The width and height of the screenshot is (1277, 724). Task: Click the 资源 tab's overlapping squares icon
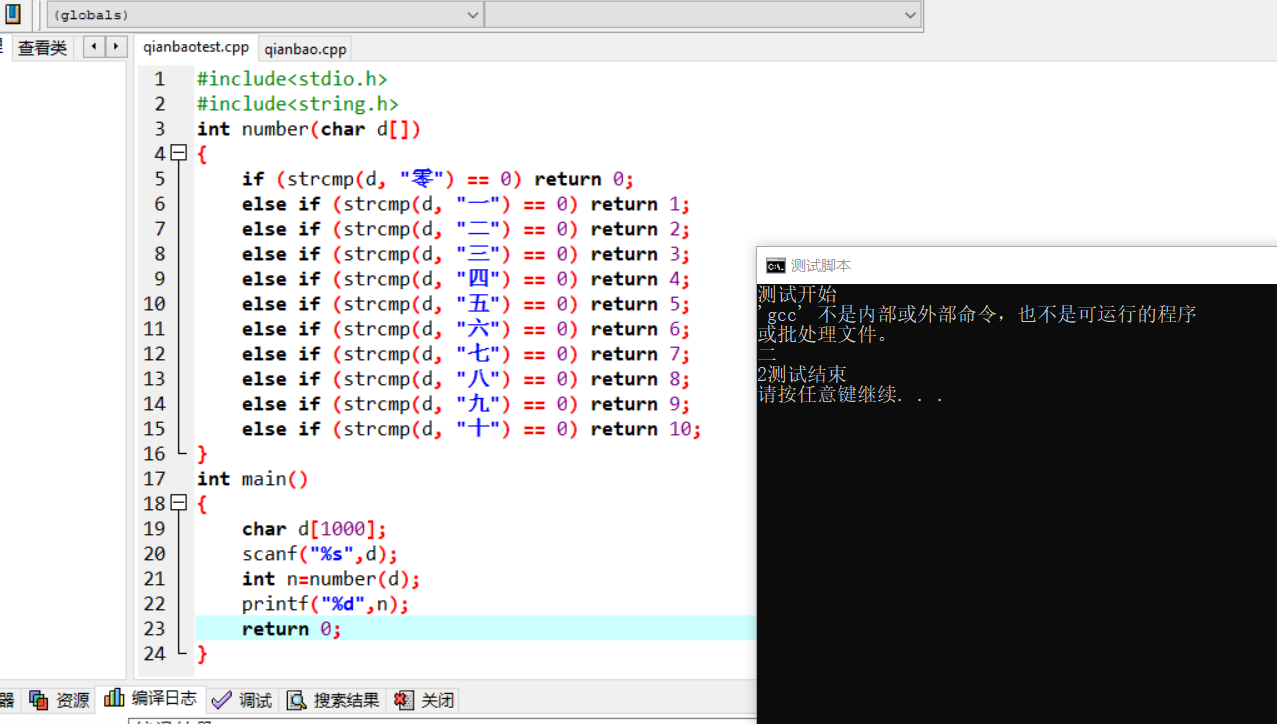click(x=39, y=700)
